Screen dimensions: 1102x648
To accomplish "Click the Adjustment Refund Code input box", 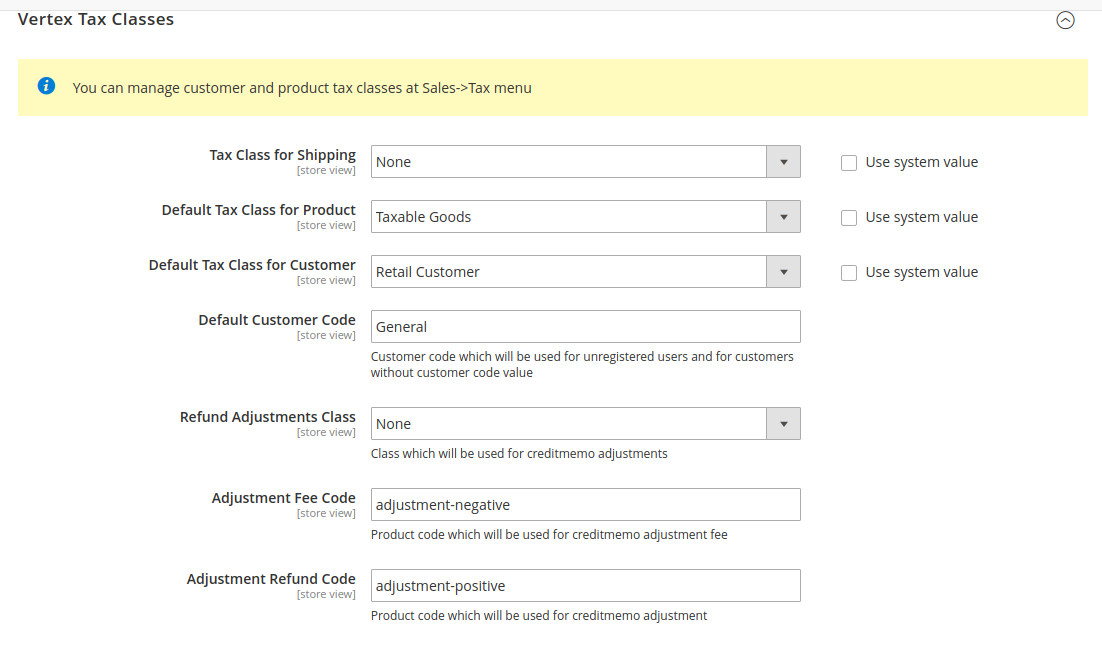I will [585, 585].
